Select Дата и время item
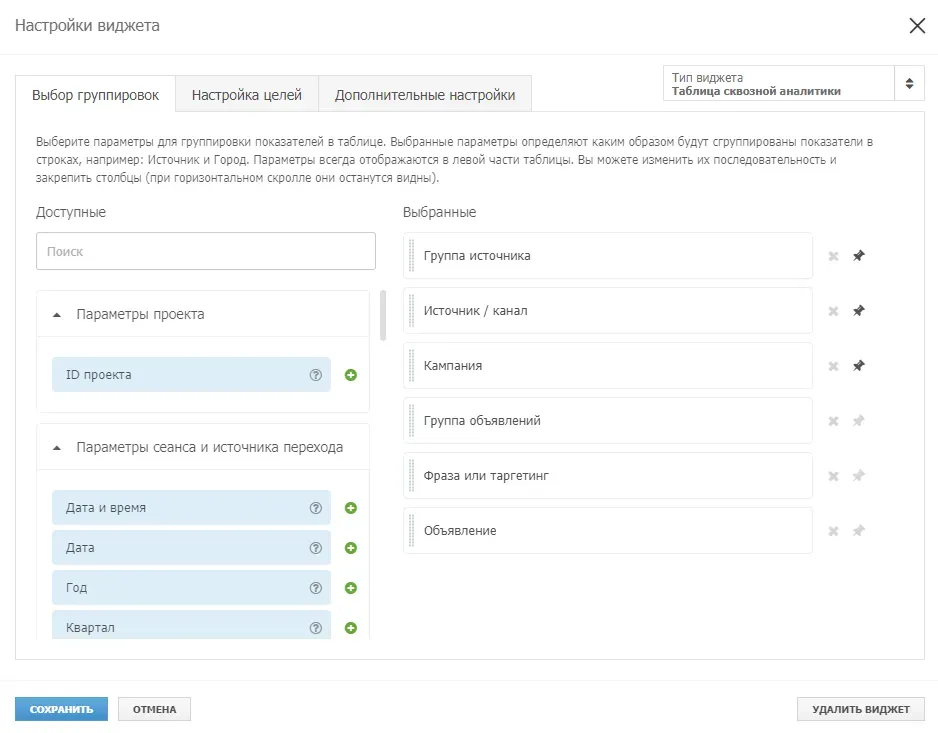The image size is (938, 733). pos(191,507)
